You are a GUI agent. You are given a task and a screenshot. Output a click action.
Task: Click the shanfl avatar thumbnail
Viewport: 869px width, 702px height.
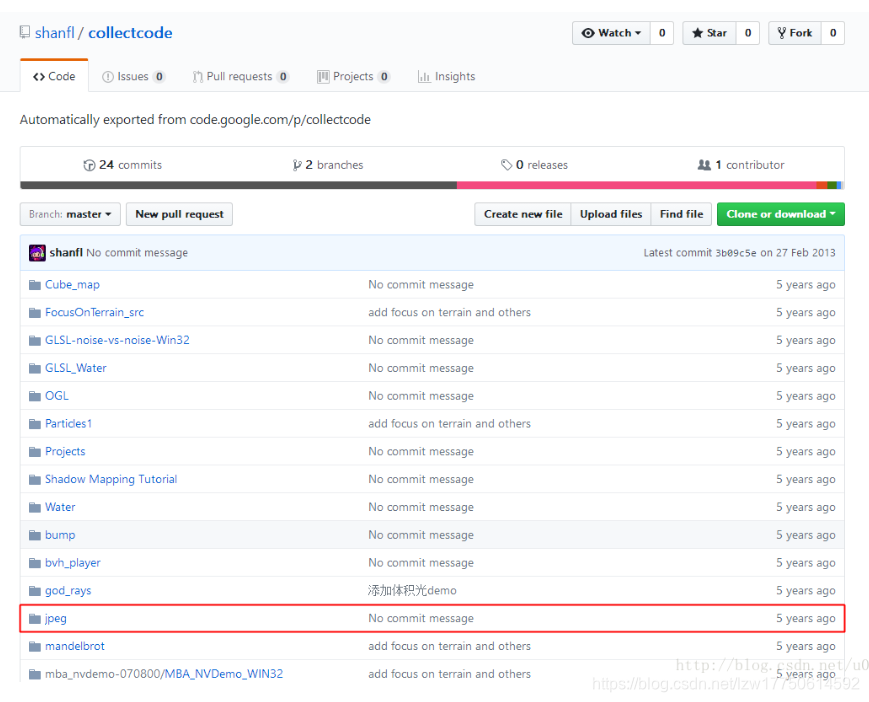pyautogui.click(x=37, y=253)
